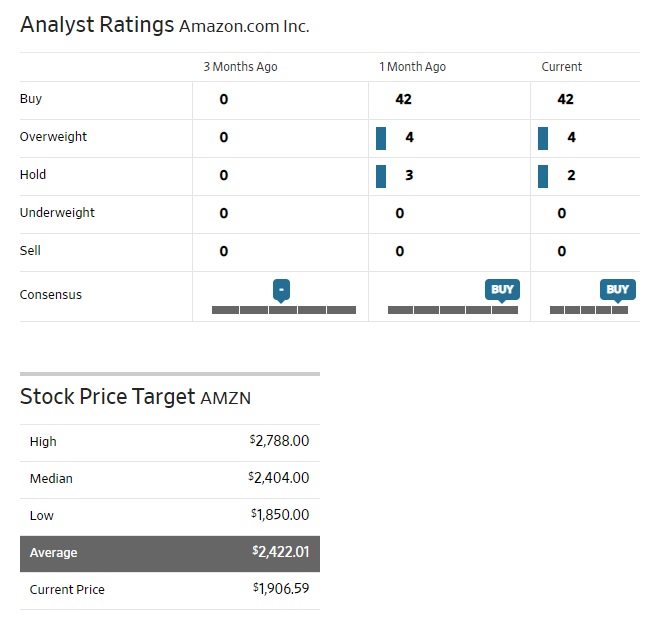Click the Buy rating row label
Screen dimensions: 654x624
click(x=31, y=99)
